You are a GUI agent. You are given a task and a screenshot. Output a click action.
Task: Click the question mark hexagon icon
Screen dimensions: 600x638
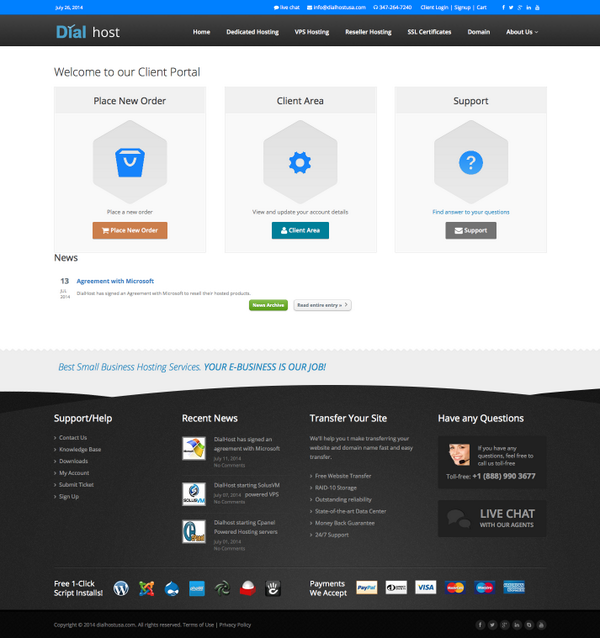(471, 162)
